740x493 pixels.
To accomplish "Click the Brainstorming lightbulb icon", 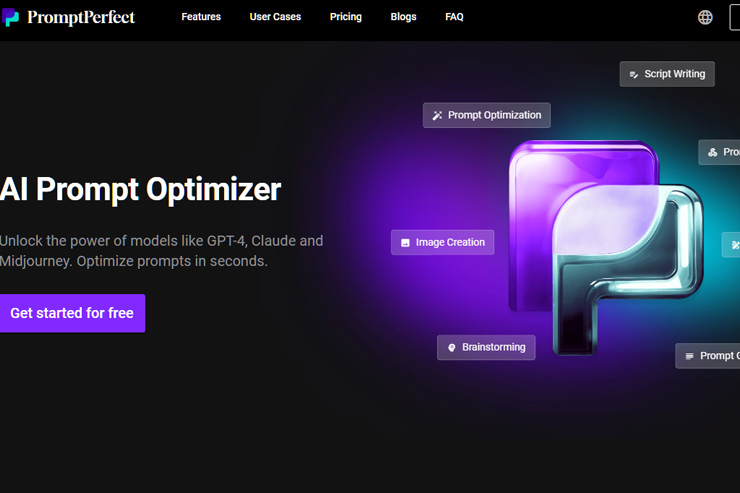I will click(x=452, y=348).
